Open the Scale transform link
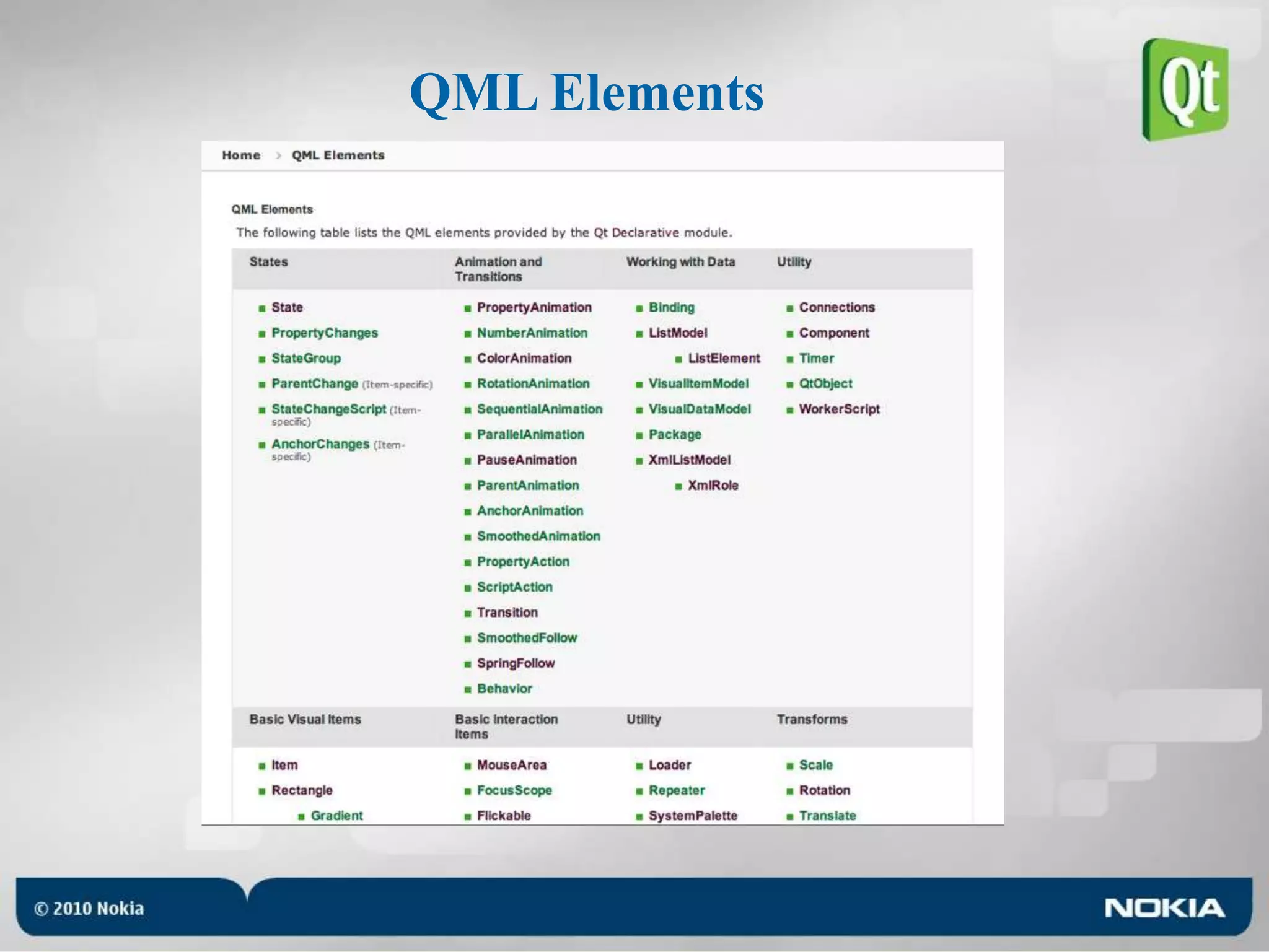 [x=815, y=765]
